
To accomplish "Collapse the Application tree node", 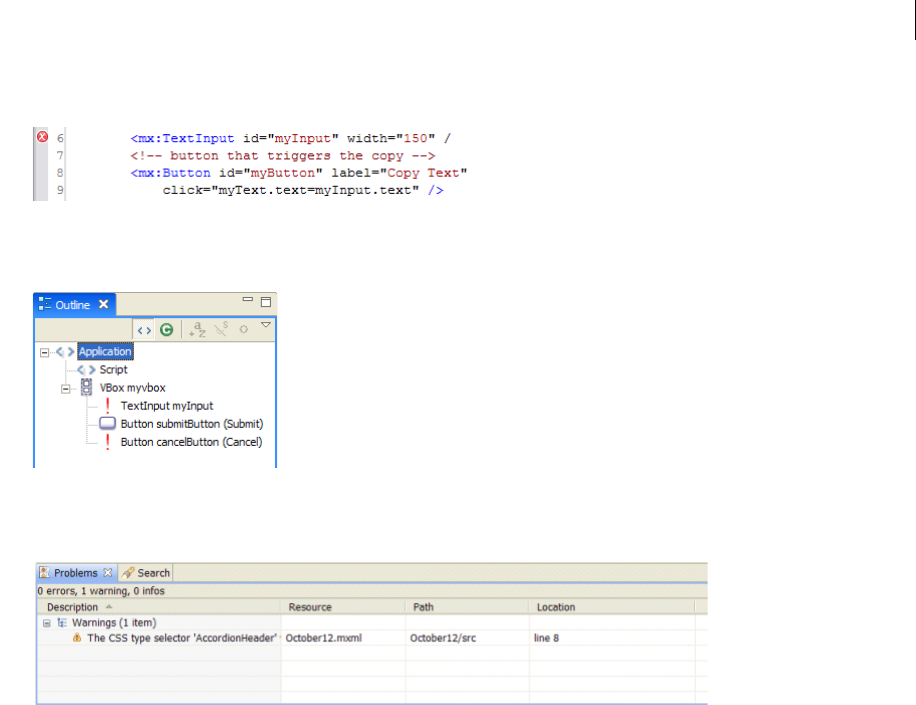I will point(44,352).
